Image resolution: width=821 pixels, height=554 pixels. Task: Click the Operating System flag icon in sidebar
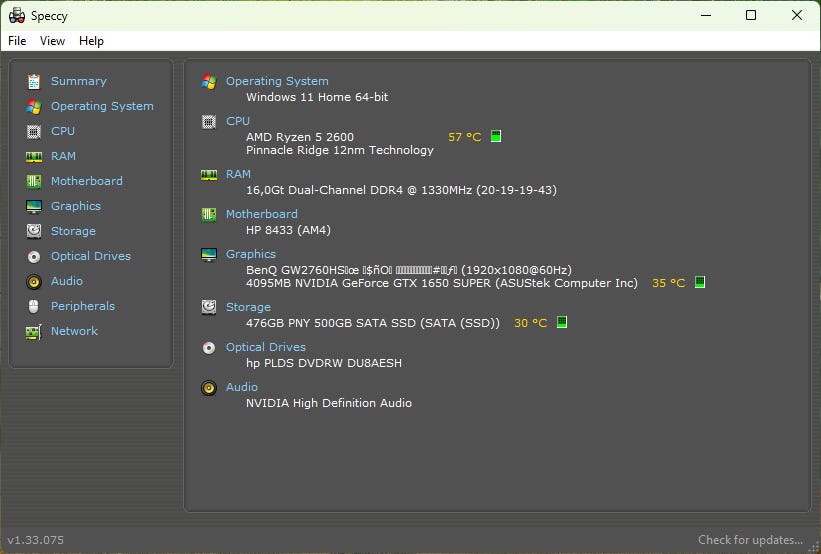pos(34,106)
